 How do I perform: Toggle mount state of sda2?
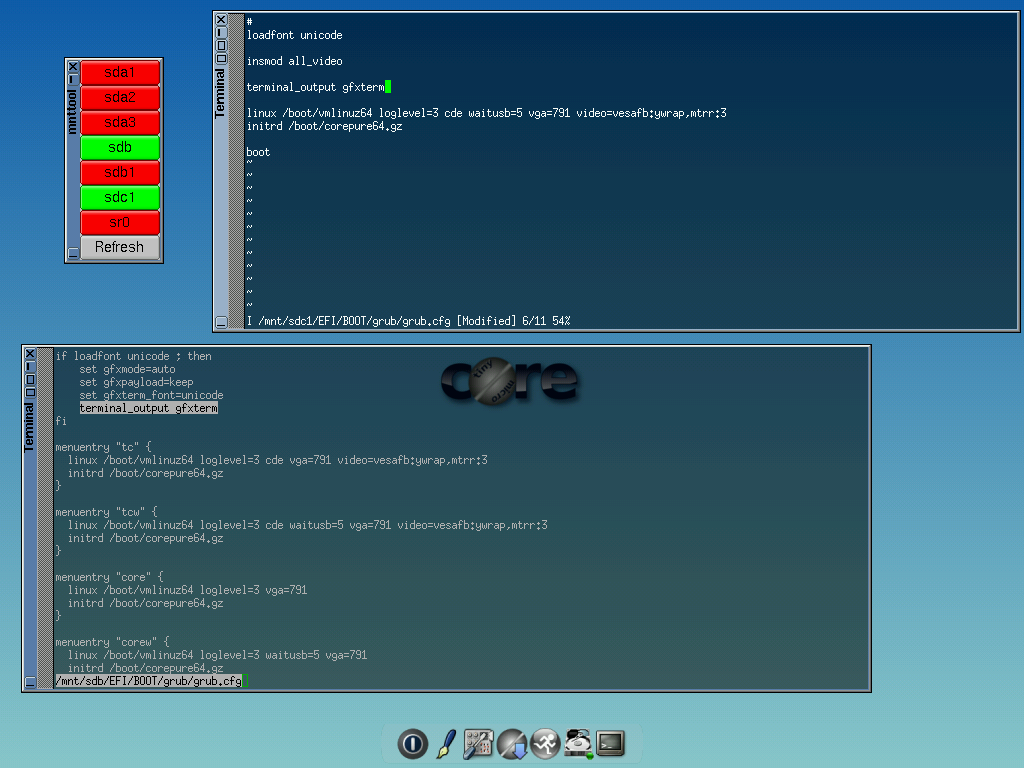click(x=120, y=97)
